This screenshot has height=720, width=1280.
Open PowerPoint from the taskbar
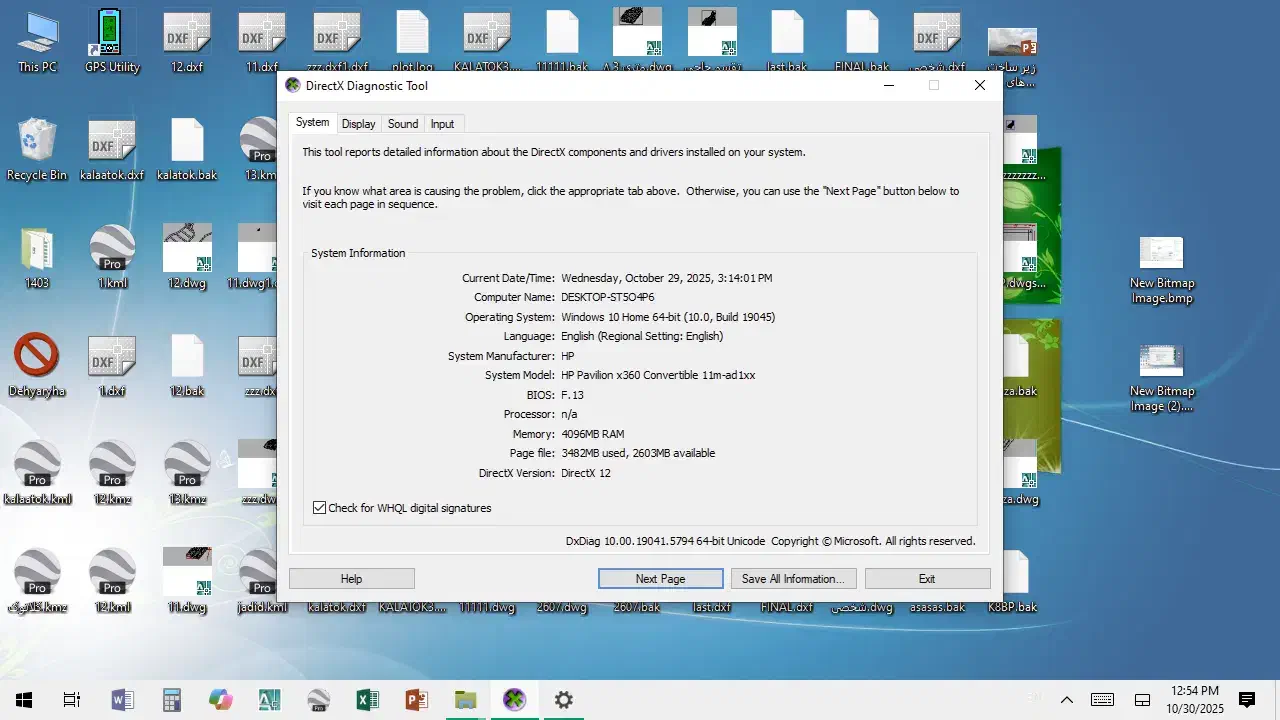coord(416,700)
